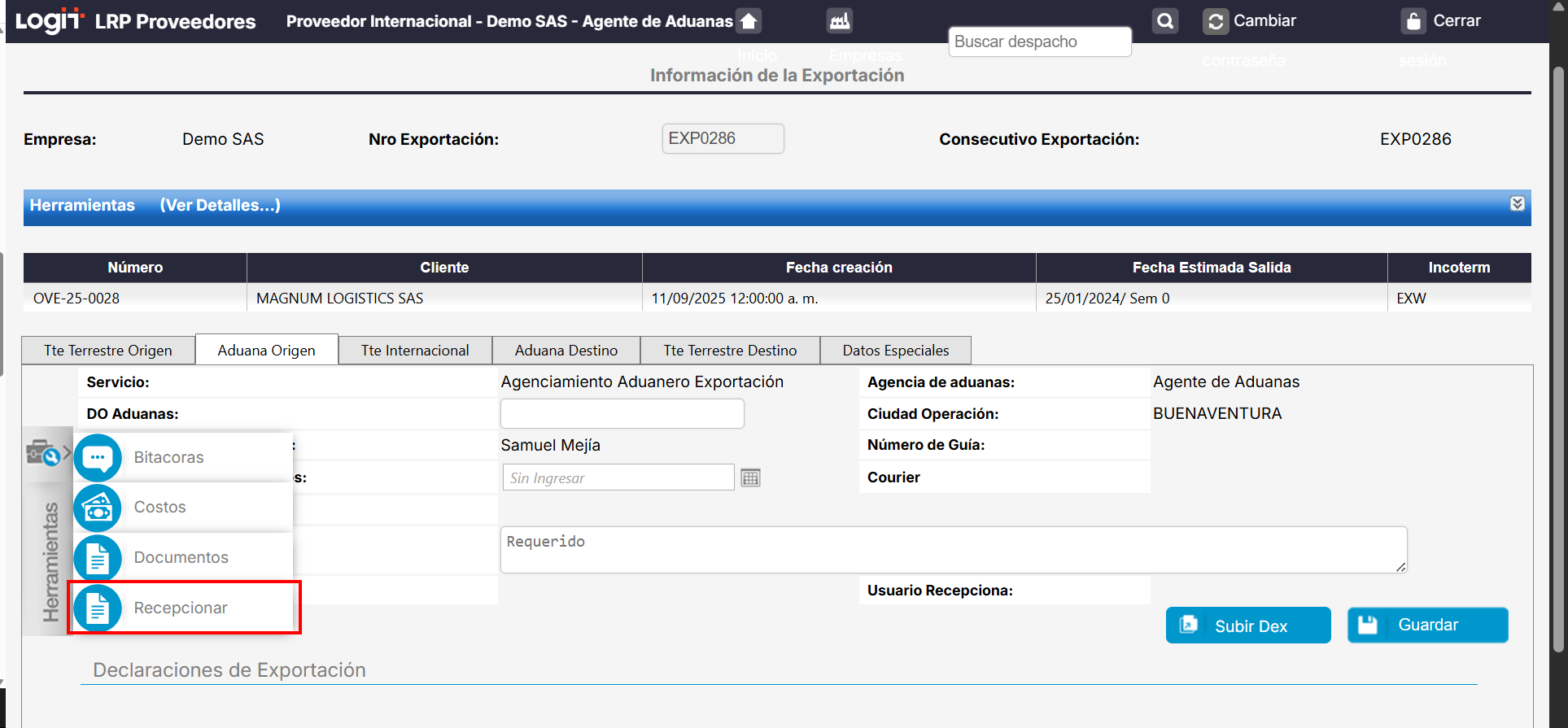The height and width of the screenshot is (728, 1568).
Task: Click the DO Aduanas input field
Action: pos(622,414)
